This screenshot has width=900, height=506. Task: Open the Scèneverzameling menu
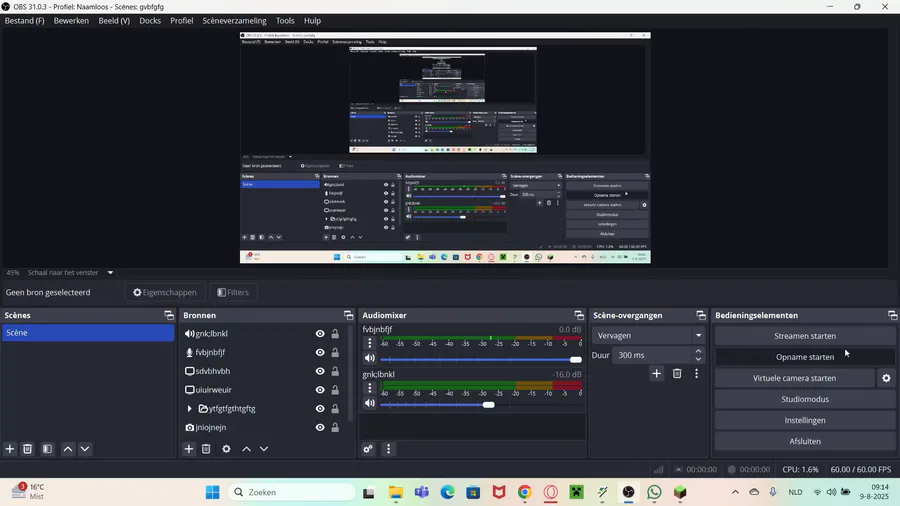[x=234, y=21]
